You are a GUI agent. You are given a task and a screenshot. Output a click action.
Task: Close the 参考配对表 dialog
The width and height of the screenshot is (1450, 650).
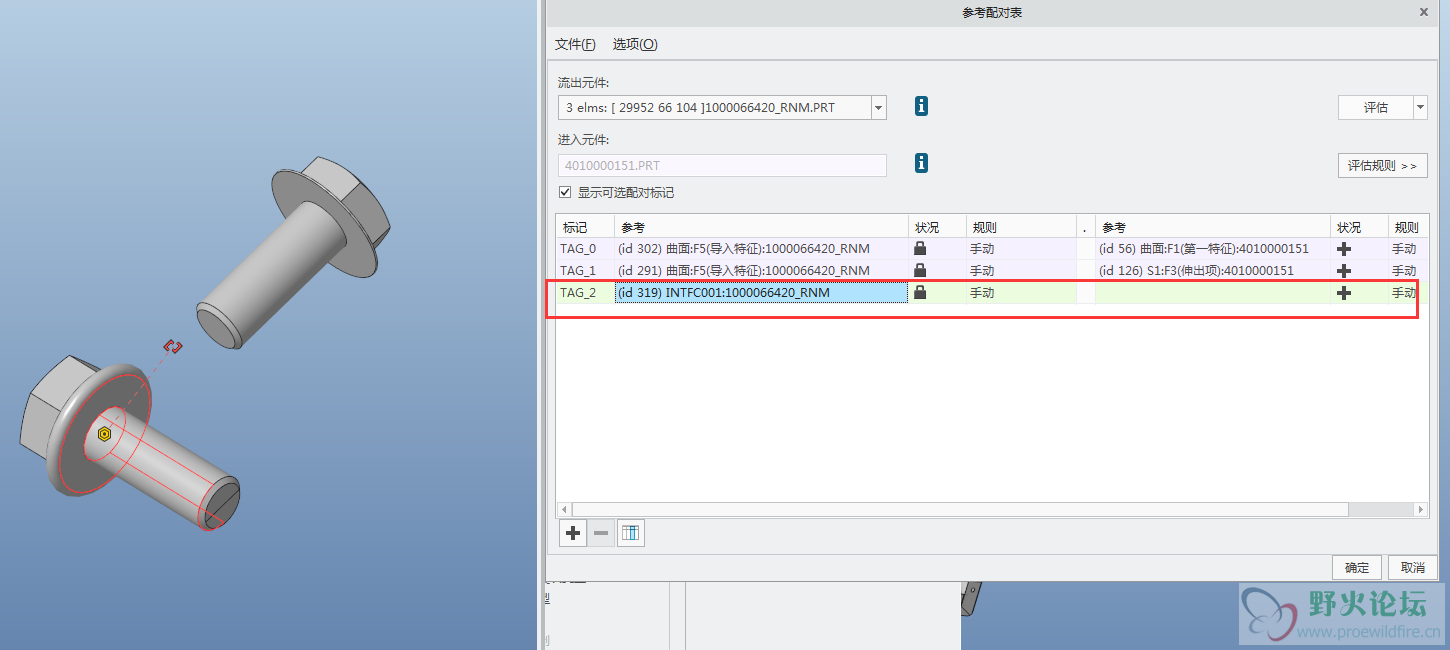[x=1424, y=12]
